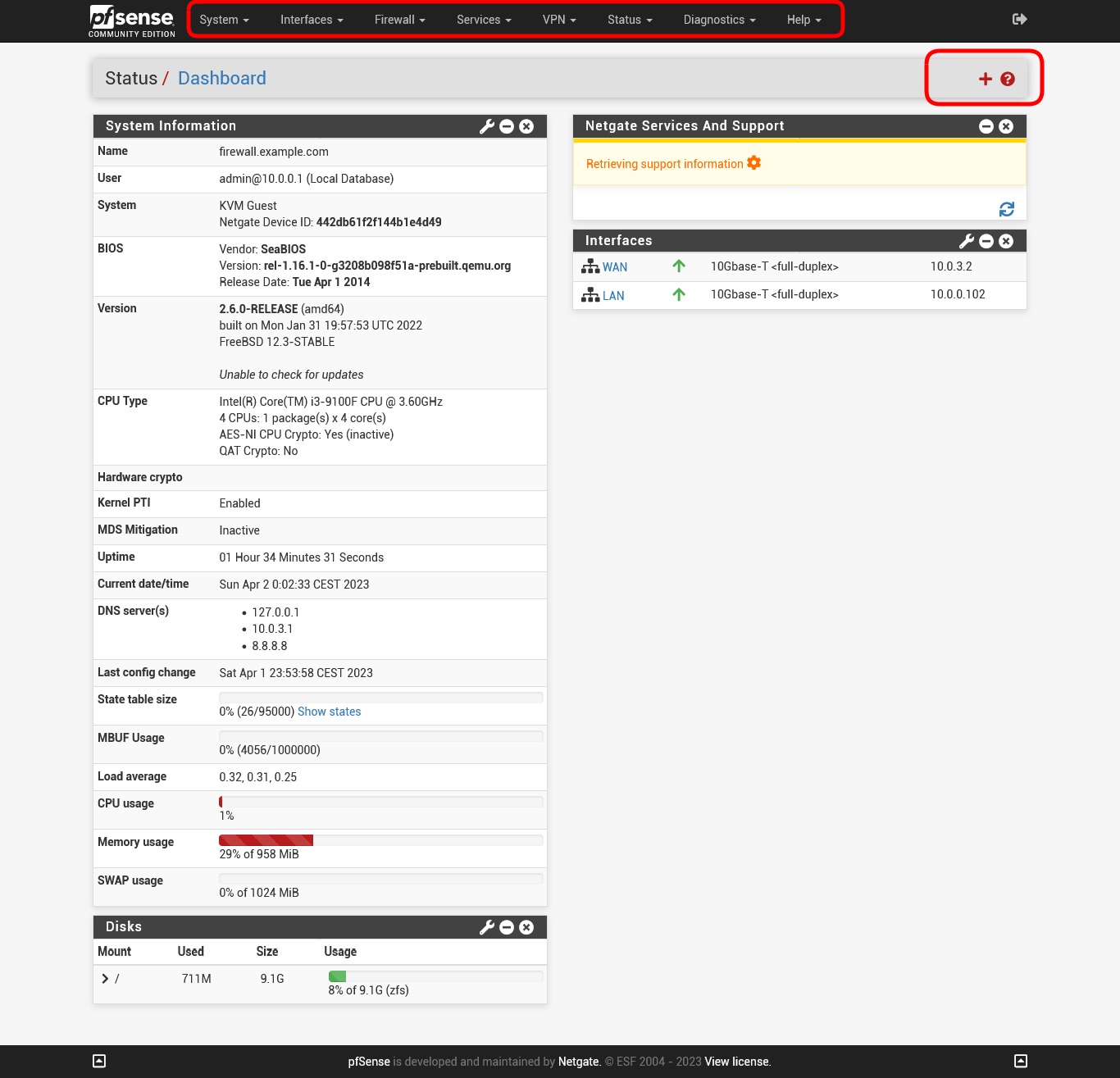This screenshot has width=1120, height=1078.
Task: Click hostname firewall.example.com
Action: (274, 152)
